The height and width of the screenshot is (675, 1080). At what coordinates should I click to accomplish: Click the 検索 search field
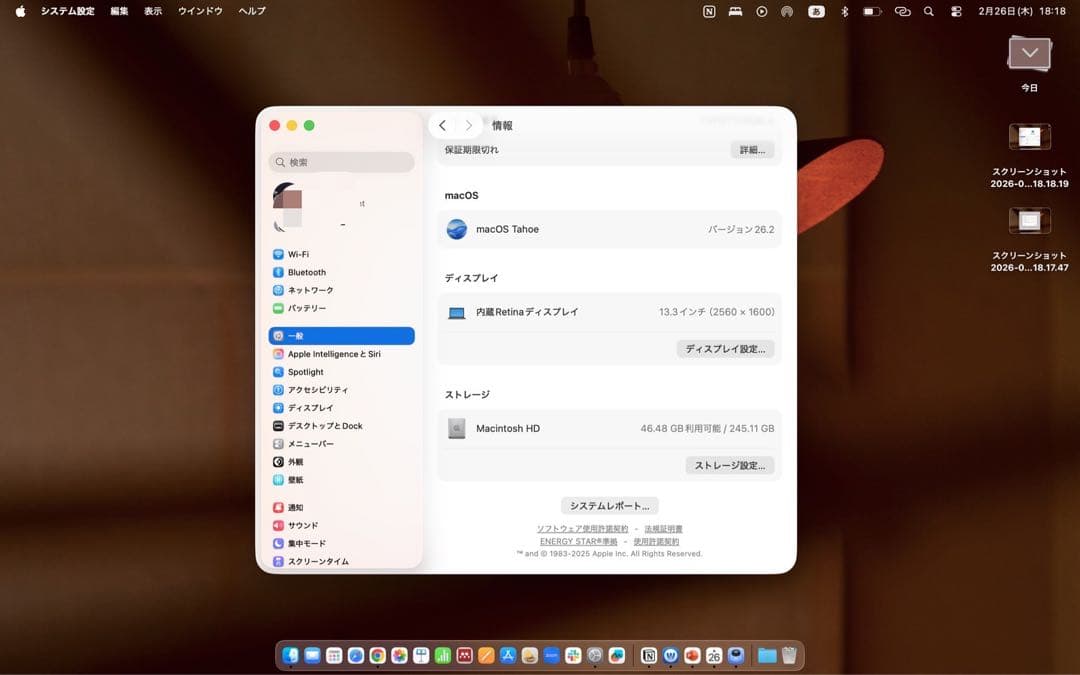point(341,162)
